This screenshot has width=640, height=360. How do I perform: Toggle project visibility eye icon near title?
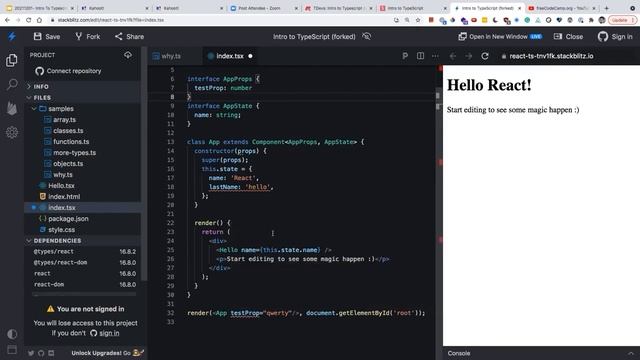coord(366,36)
